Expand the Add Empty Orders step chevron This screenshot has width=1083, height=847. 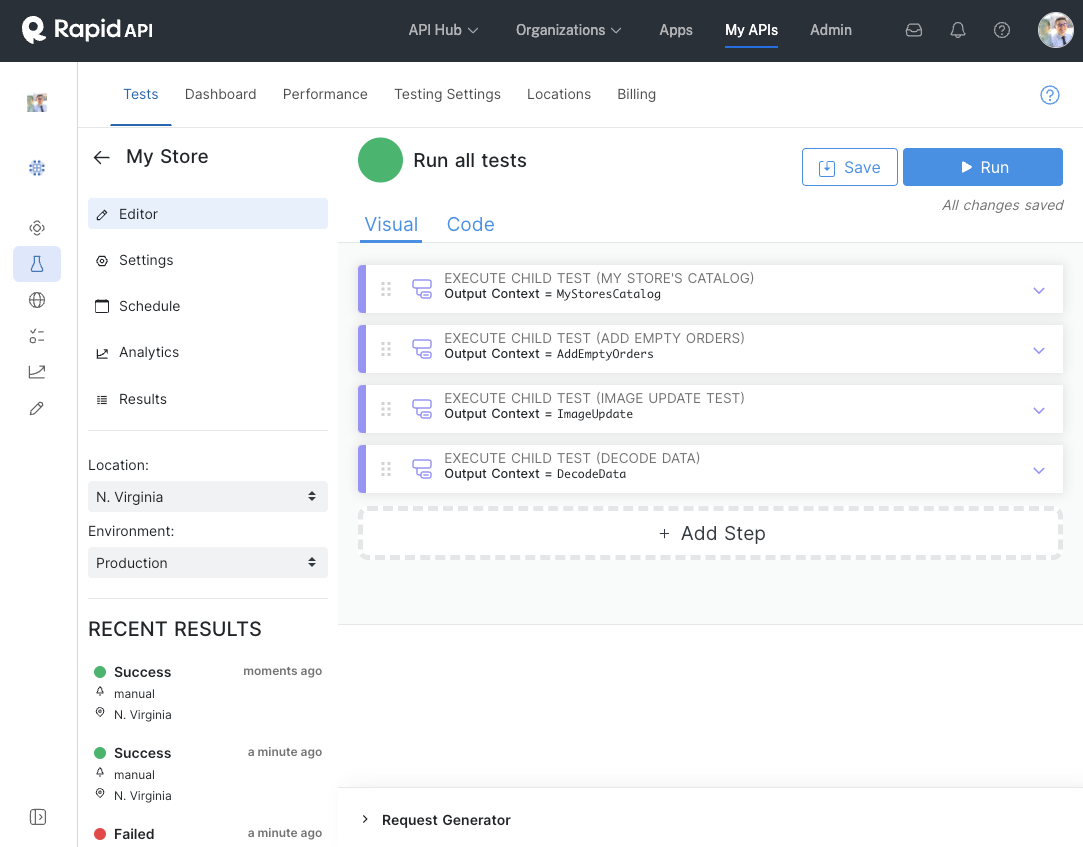tap(1039, 350)
